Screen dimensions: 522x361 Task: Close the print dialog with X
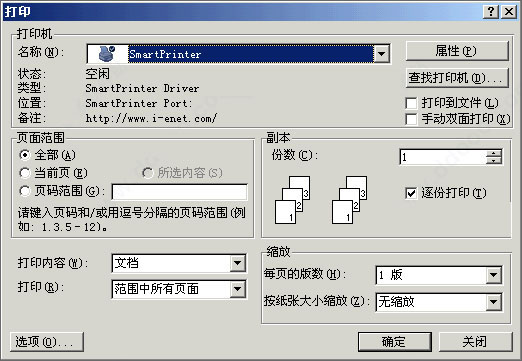point(509,12)
